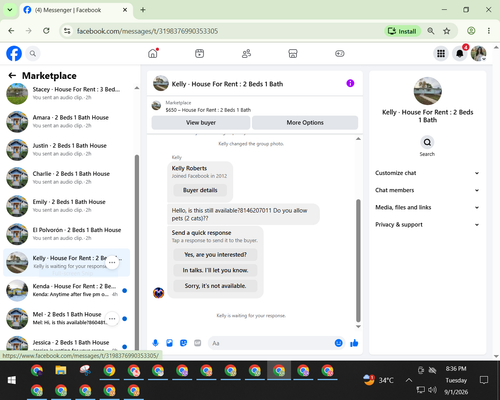Open the Reels video icon
The height and width of the screenshot is (400, 500).
point(199,53)
